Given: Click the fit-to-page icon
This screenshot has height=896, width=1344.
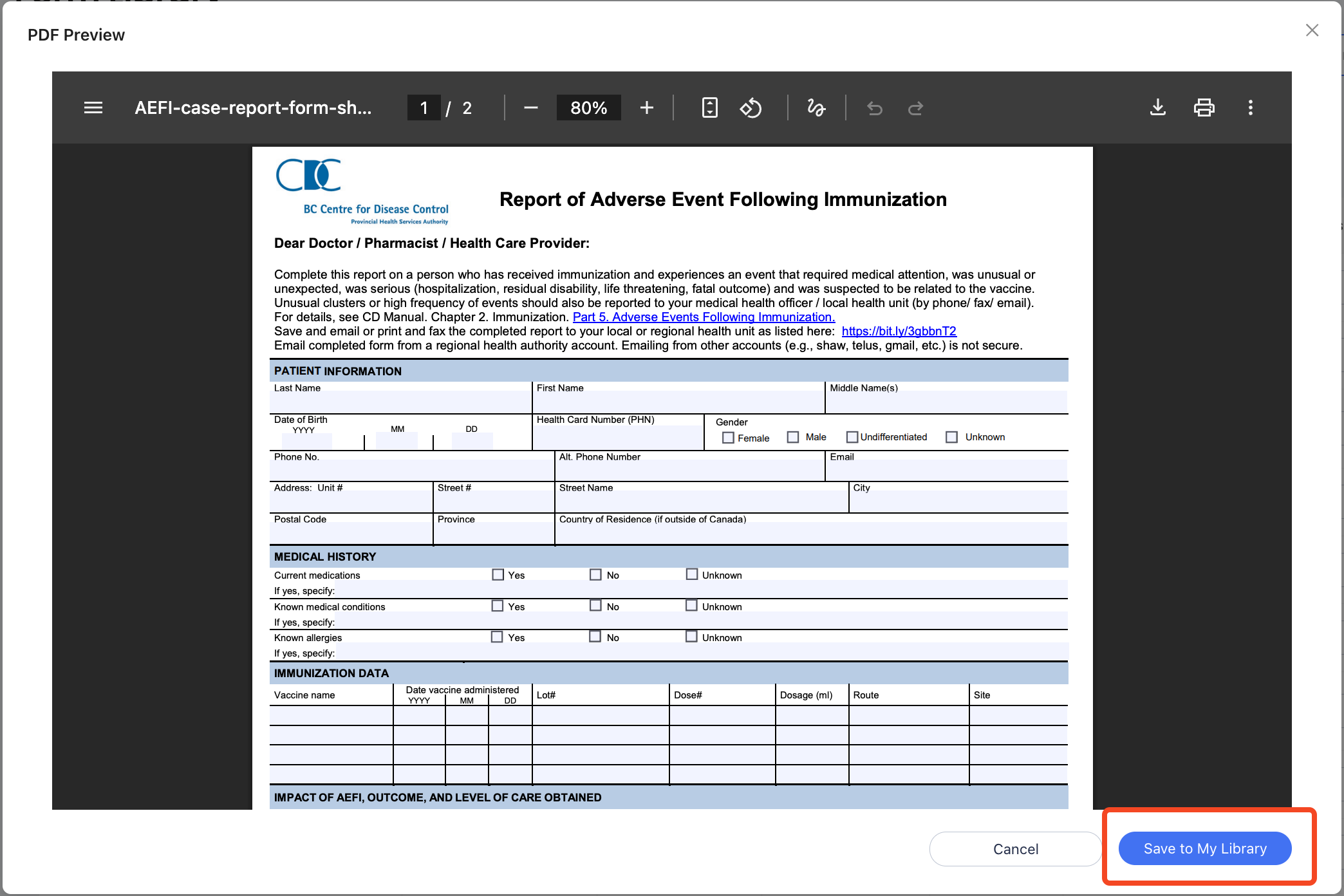Looking at the screenshot, I should coord(709,107).
